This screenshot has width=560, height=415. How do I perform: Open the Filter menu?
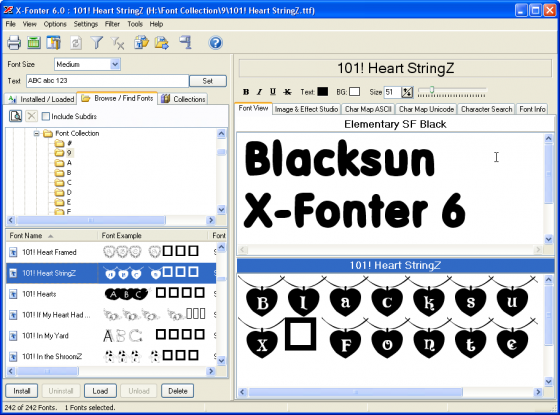(112, 24)
